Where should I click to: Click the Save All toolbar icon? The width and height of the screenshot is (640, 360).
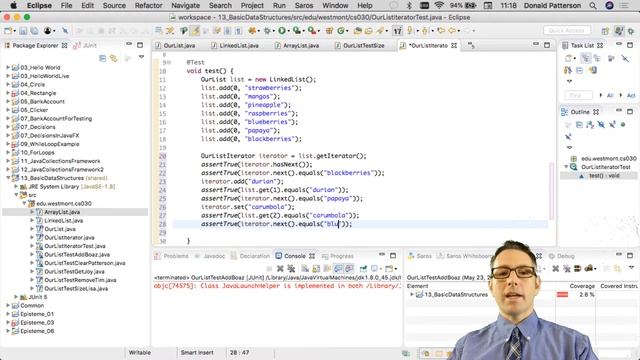coord(34,31)
